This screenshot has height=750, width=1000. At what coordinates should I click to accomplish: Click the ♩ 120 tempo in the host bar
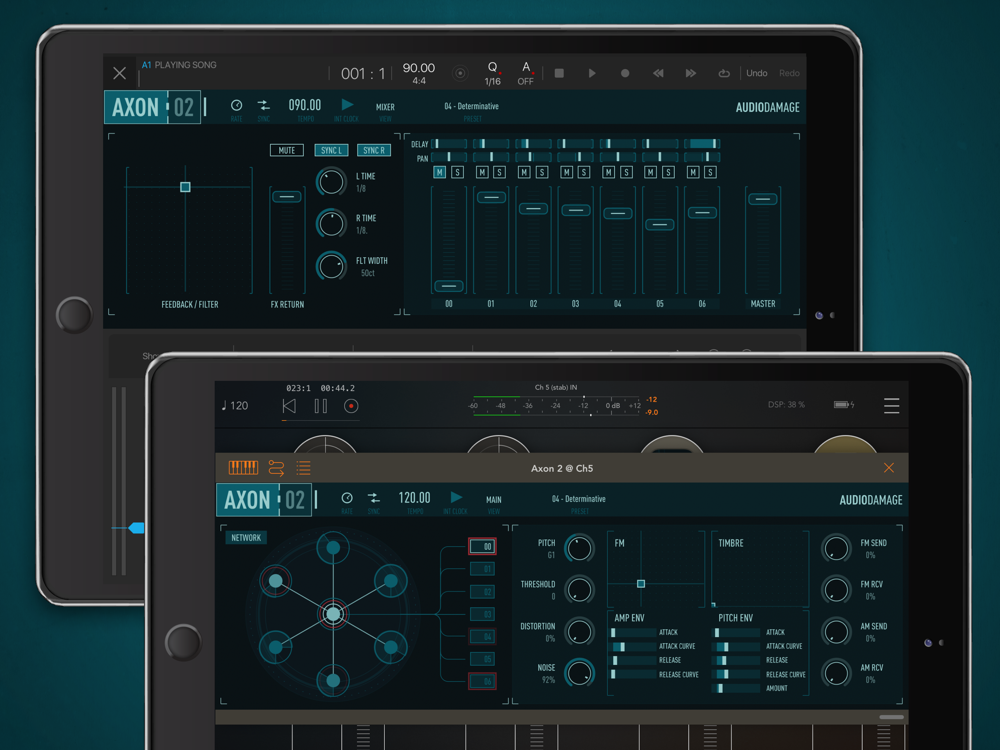click(x=235, y=406)
